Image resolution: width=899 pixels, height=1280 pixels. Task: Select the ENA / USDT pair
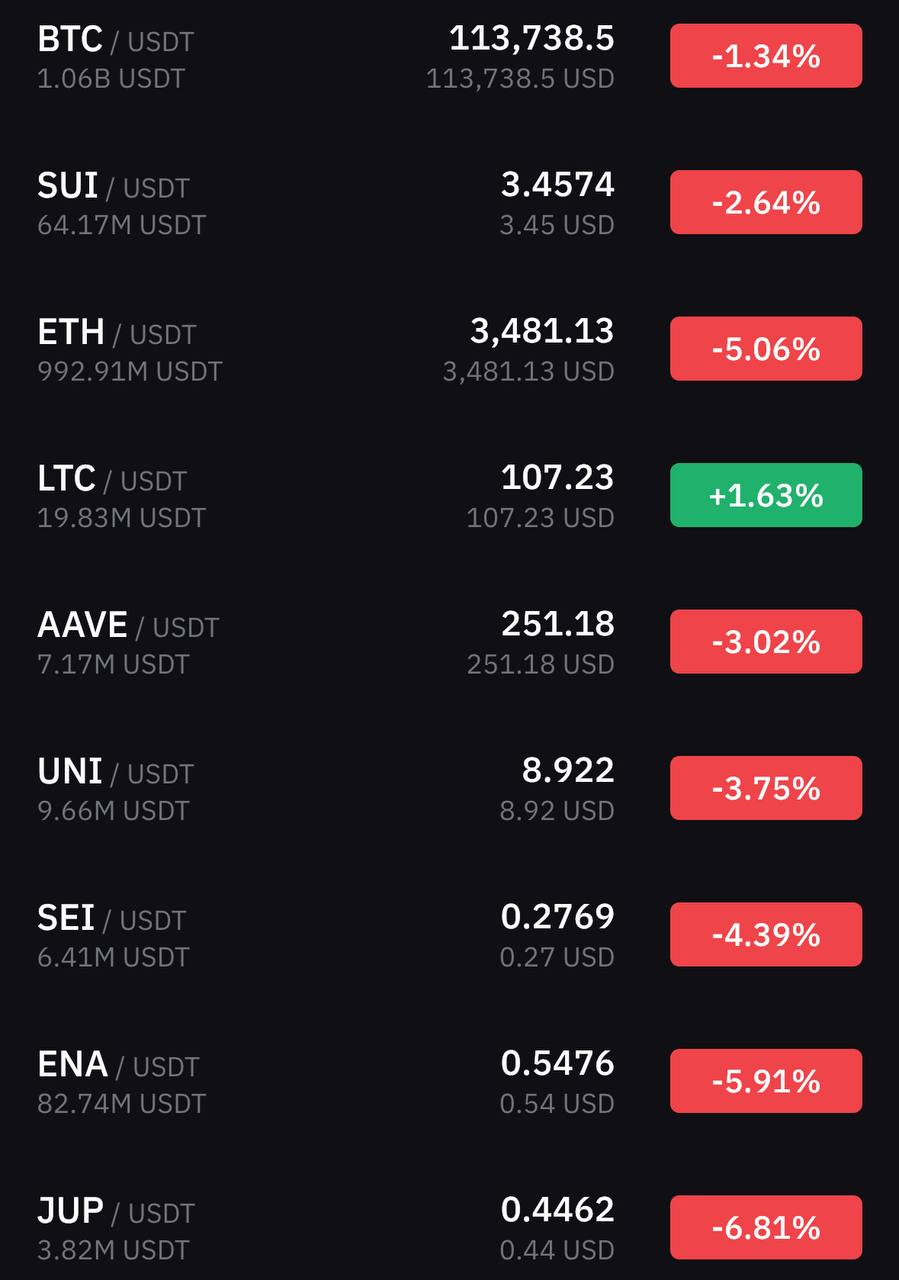coord(449,1081)
